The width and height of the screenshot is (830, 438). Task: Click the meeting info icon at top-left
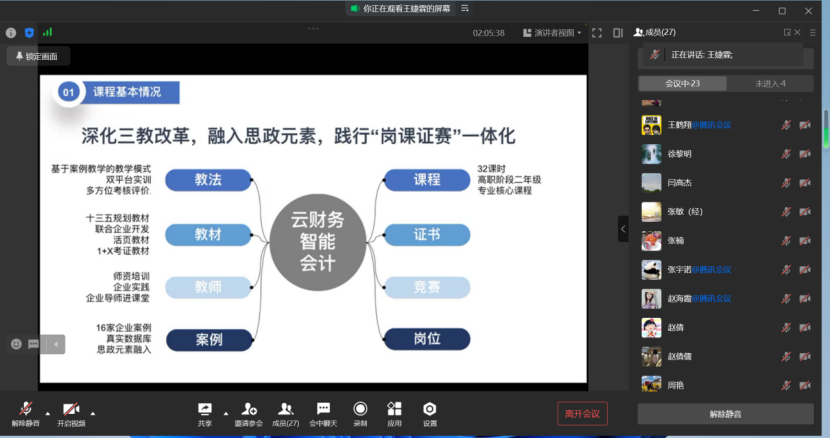point(11,33)
